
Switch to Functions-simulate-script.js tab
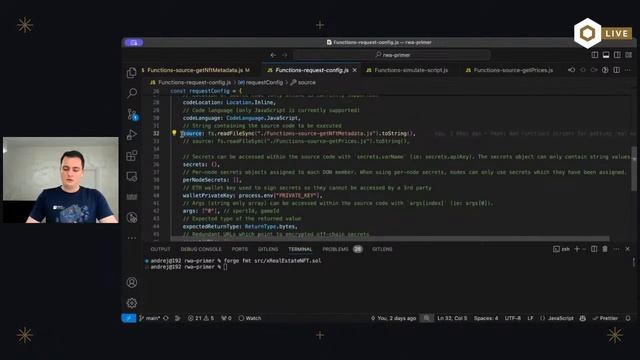407,70
